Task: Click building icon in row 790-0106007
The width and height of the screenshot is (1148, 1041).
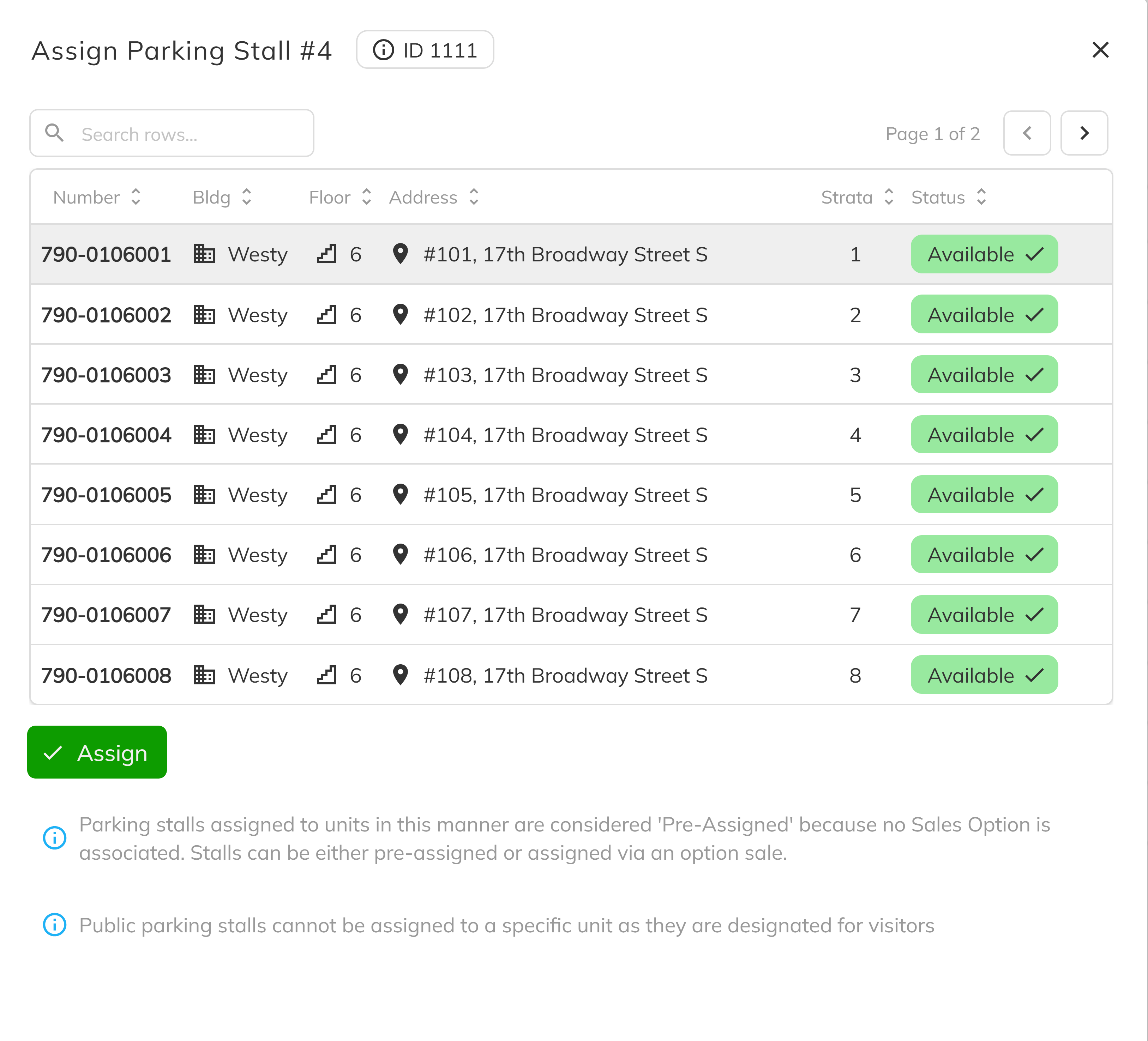Action: (x=204, y=615)
